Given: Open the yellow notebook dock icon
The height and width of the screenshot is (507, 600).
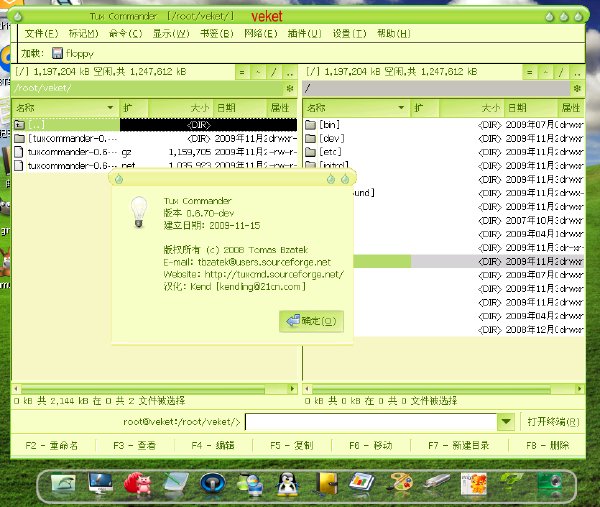Looking at the screenshot, I should click(x=326, y=484).
